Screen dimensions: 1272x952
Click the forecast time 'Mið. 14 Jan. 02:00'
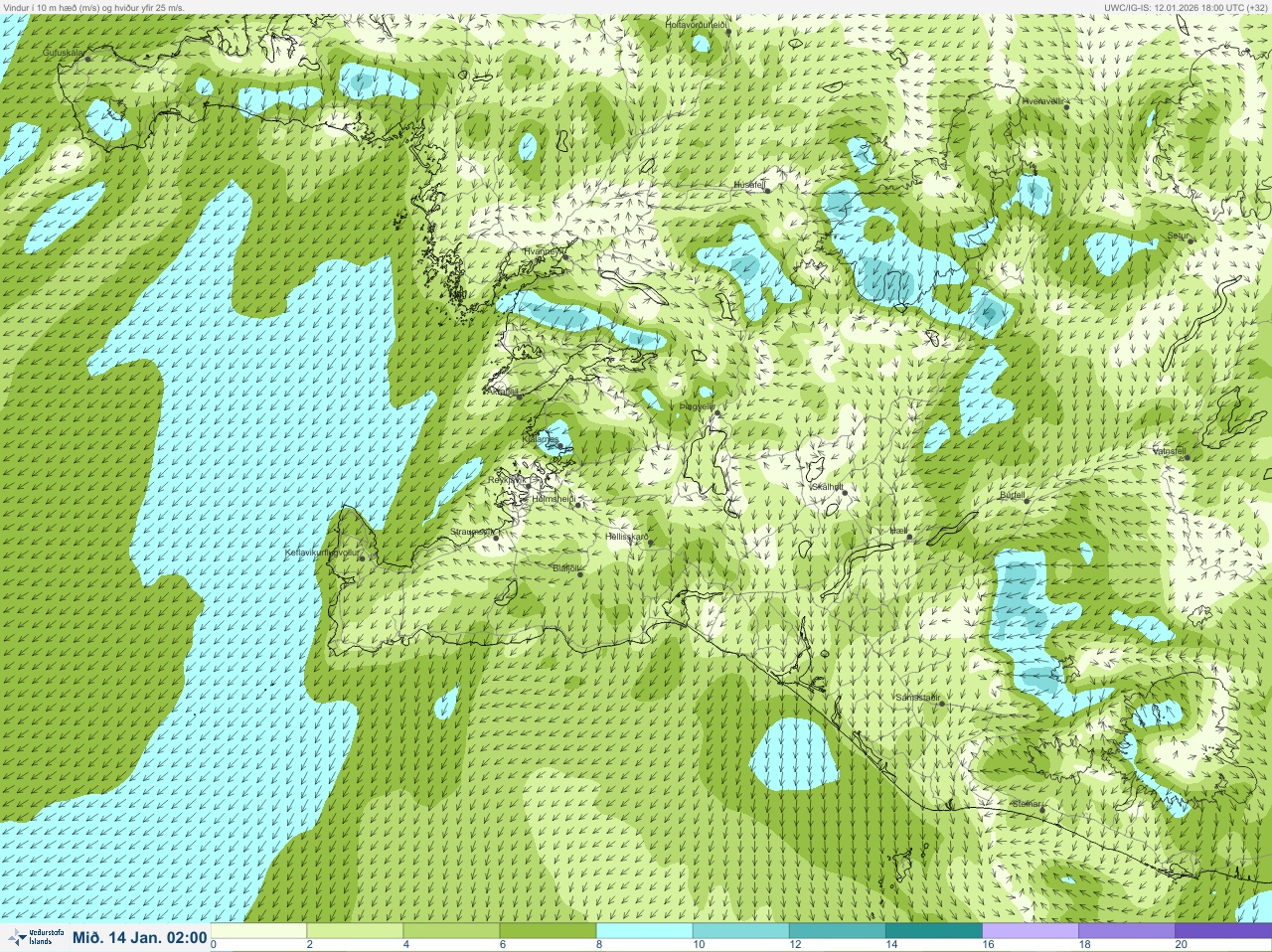pos(140,937)
